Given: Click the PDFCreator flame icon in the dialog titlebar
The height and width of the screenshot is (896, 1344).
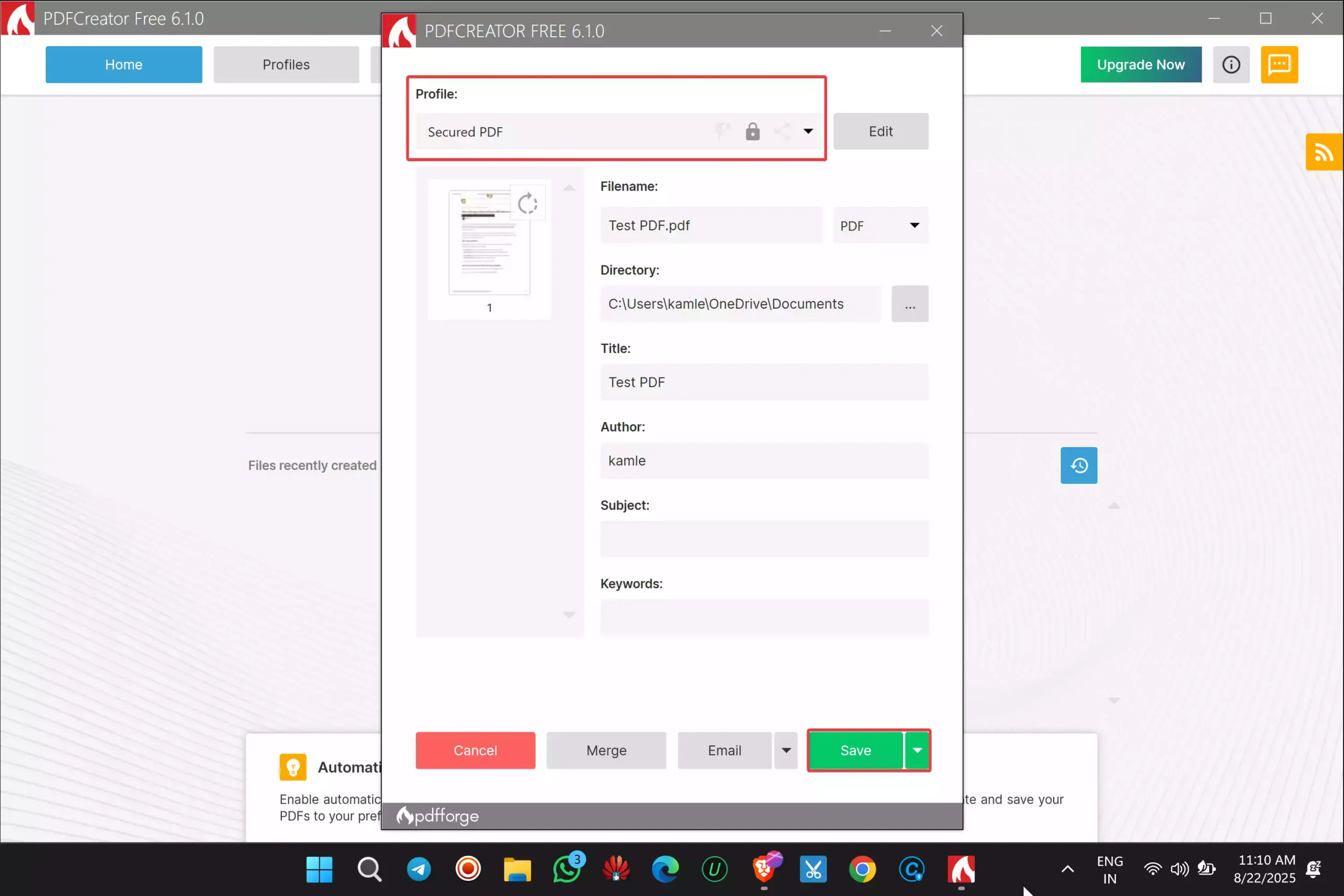Looking at the screenshot, I should click(x=400, y=31).
